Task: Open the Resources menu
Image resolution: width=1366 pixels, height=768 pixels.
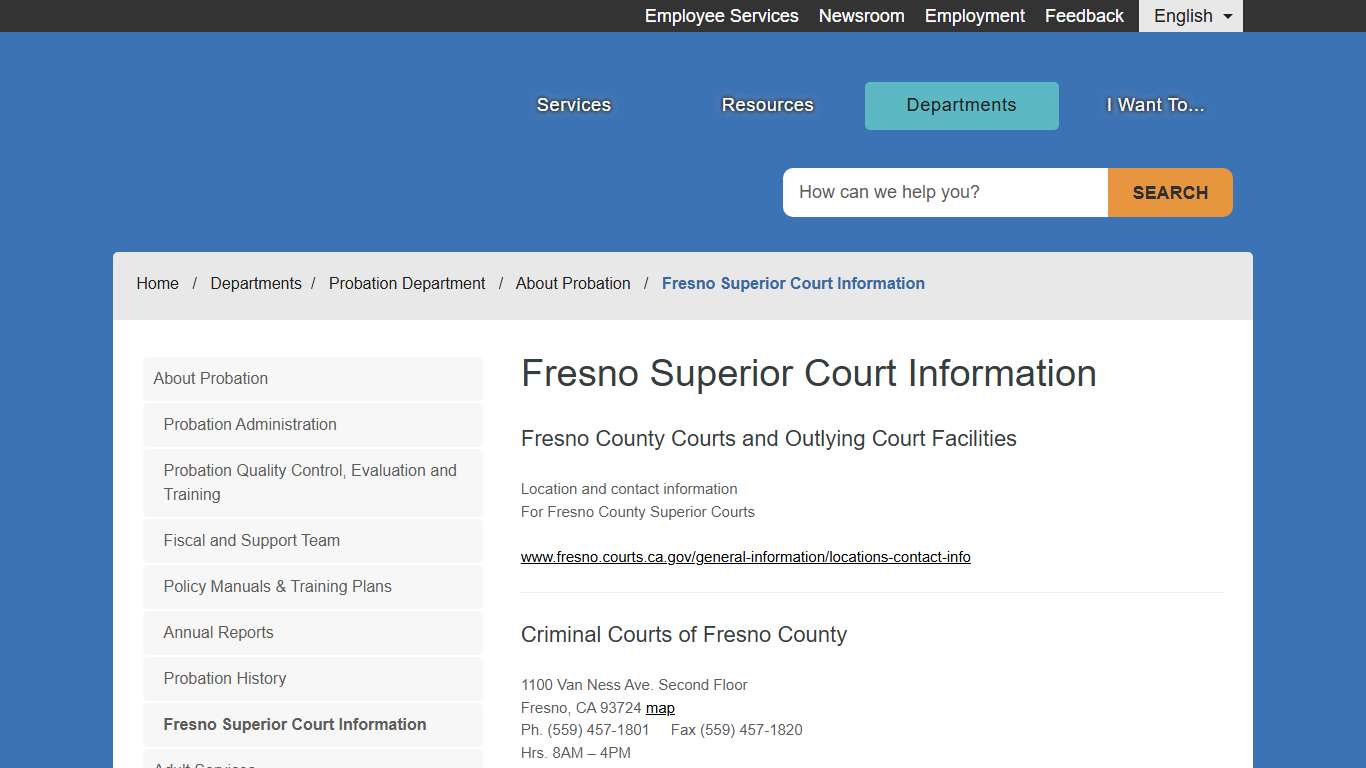Action: click(x=766, y=105)
